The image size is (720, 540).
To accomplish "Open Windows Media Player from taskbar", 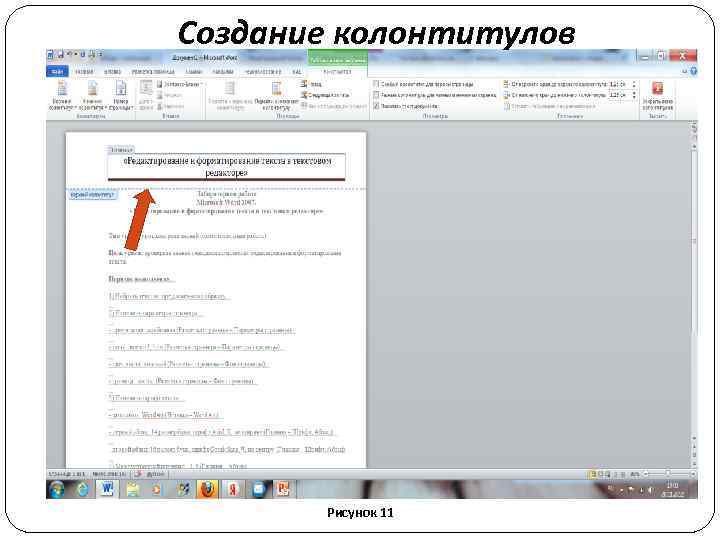I will (157, 489).
